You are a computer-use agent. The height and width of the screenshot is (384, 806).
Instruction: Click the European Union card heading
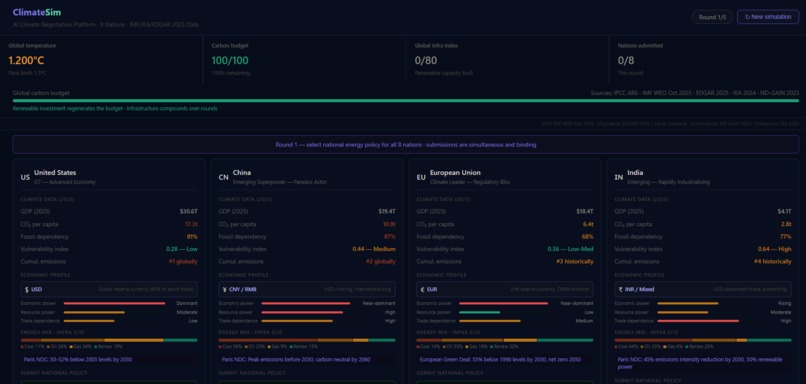[455, 173]
